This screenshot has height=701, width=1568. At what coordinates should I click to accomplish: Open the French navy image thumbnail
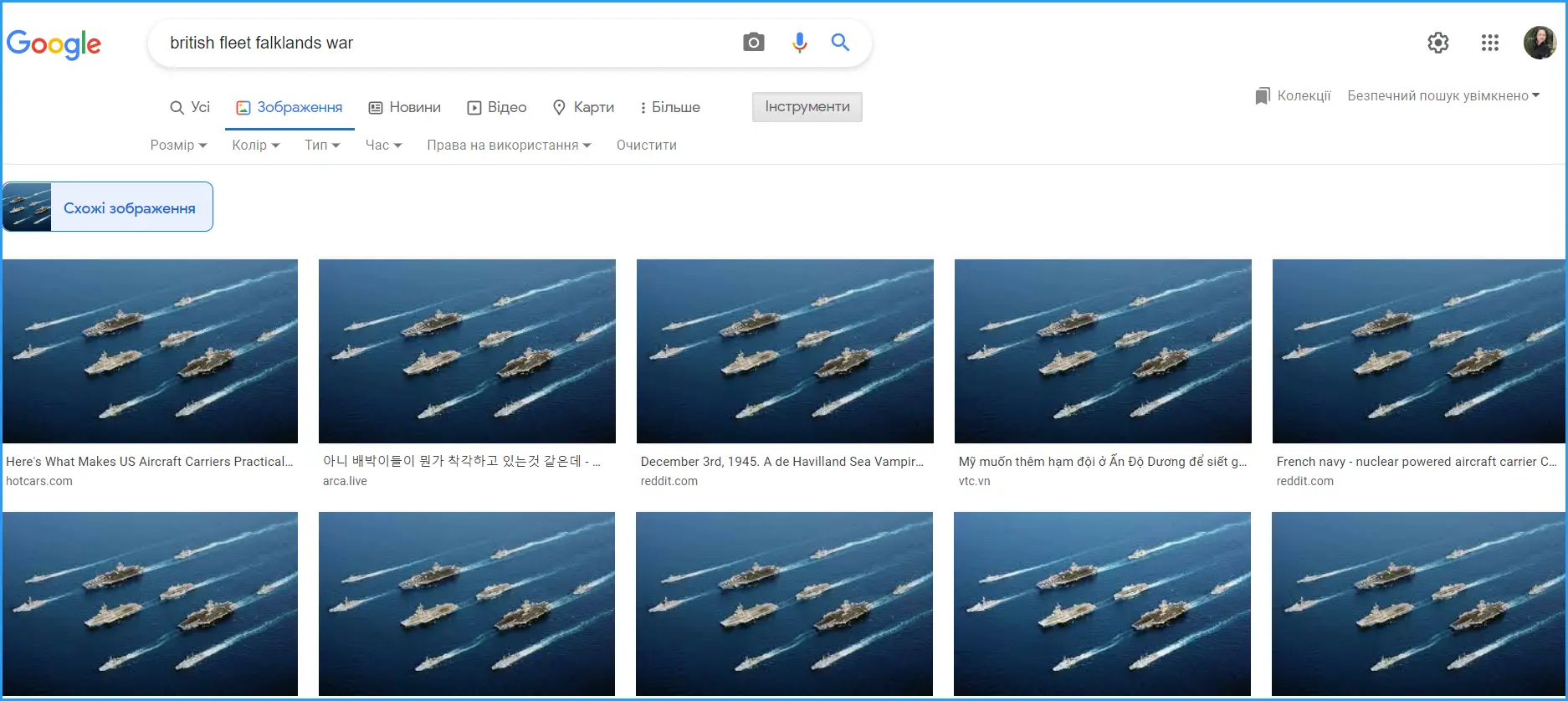[x=1419, y=351]
